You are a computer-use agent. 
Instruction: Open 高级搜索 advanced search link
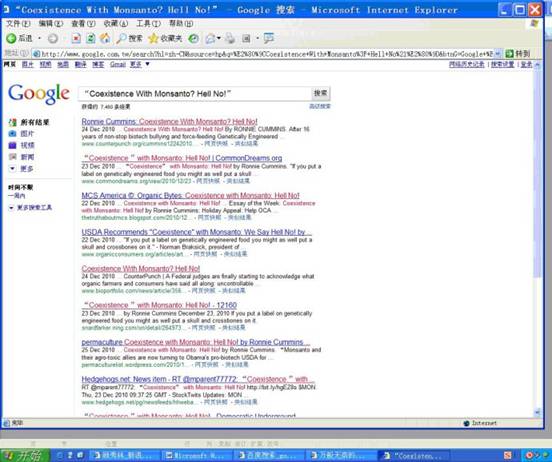[320, 106]
